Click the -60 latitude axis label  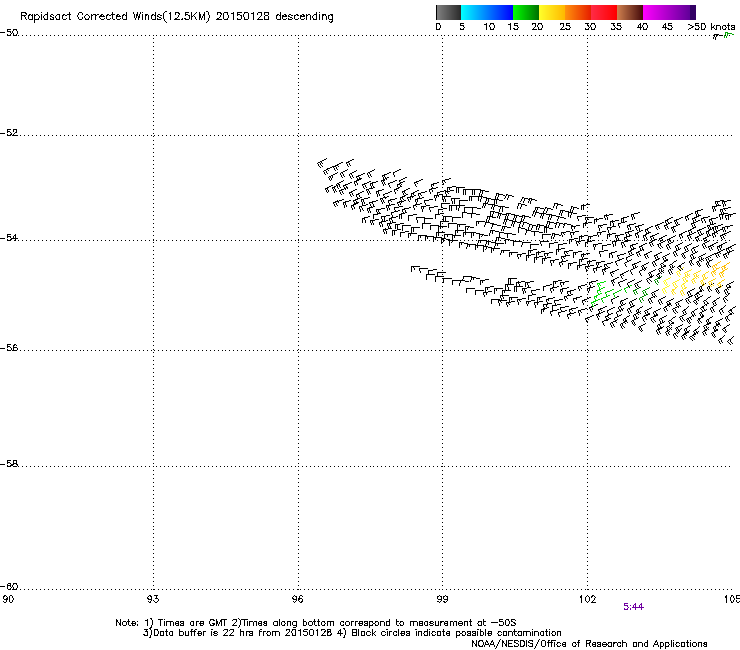coord(9,586)
